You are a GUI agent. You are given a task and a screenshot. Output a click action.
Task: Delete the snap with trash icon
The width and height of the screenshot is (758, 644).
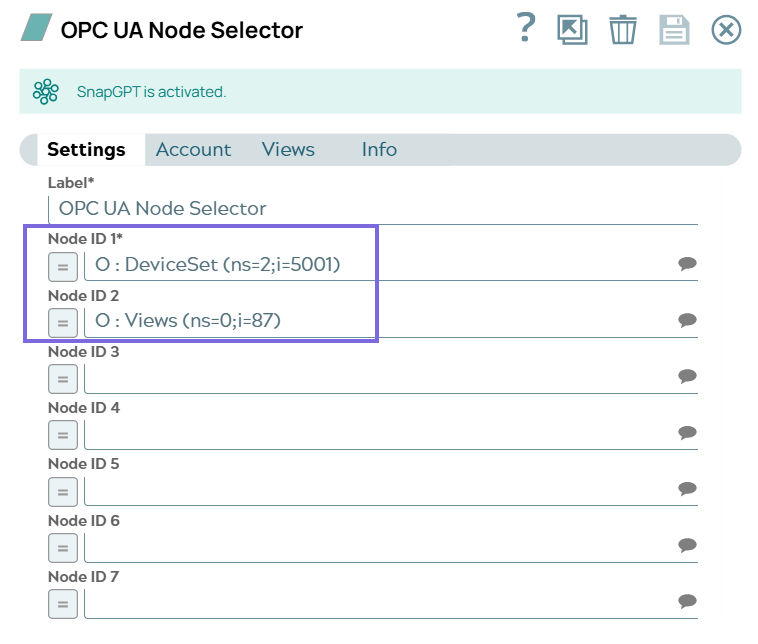[623, 30]
